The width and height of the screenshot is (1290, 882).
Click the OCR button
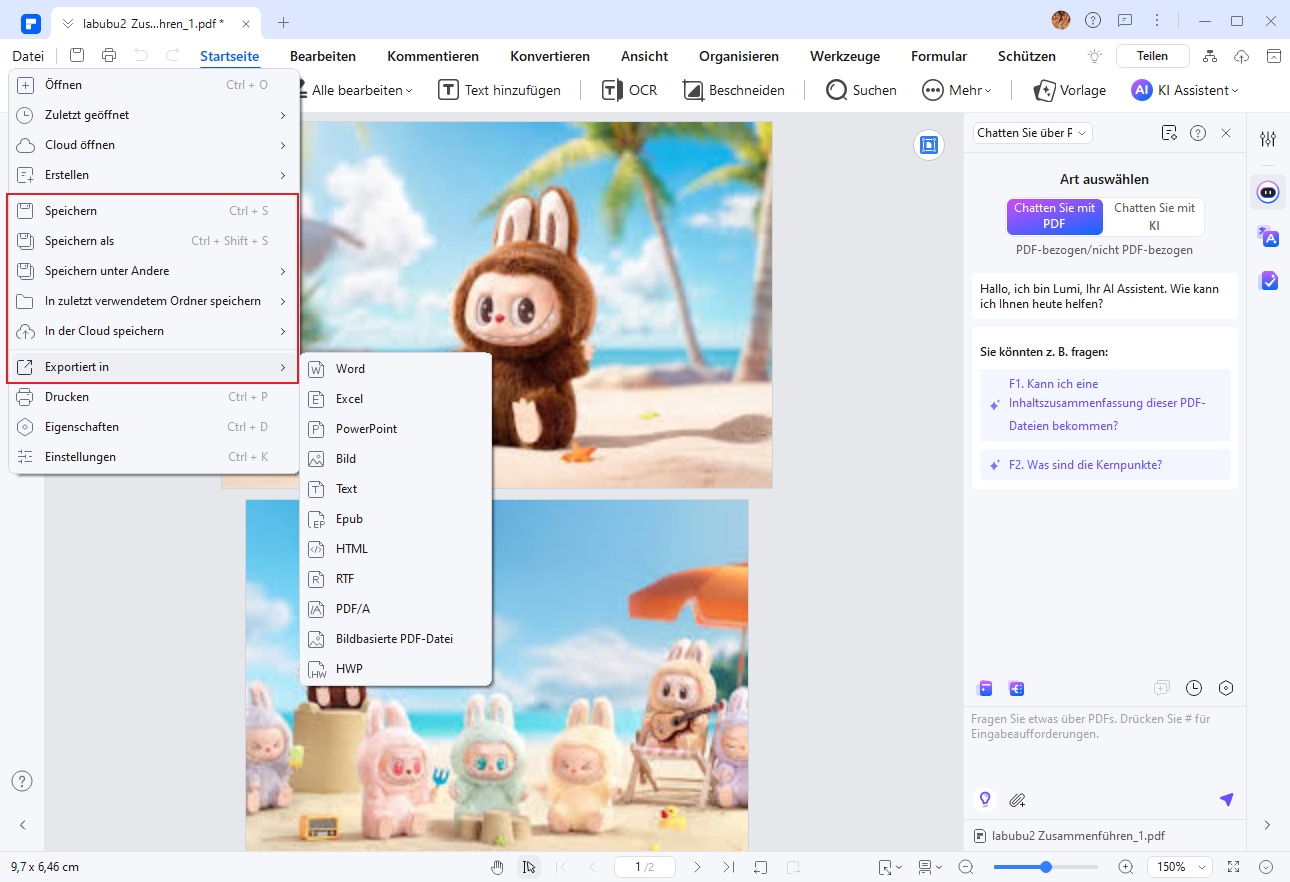coord(629,90)
